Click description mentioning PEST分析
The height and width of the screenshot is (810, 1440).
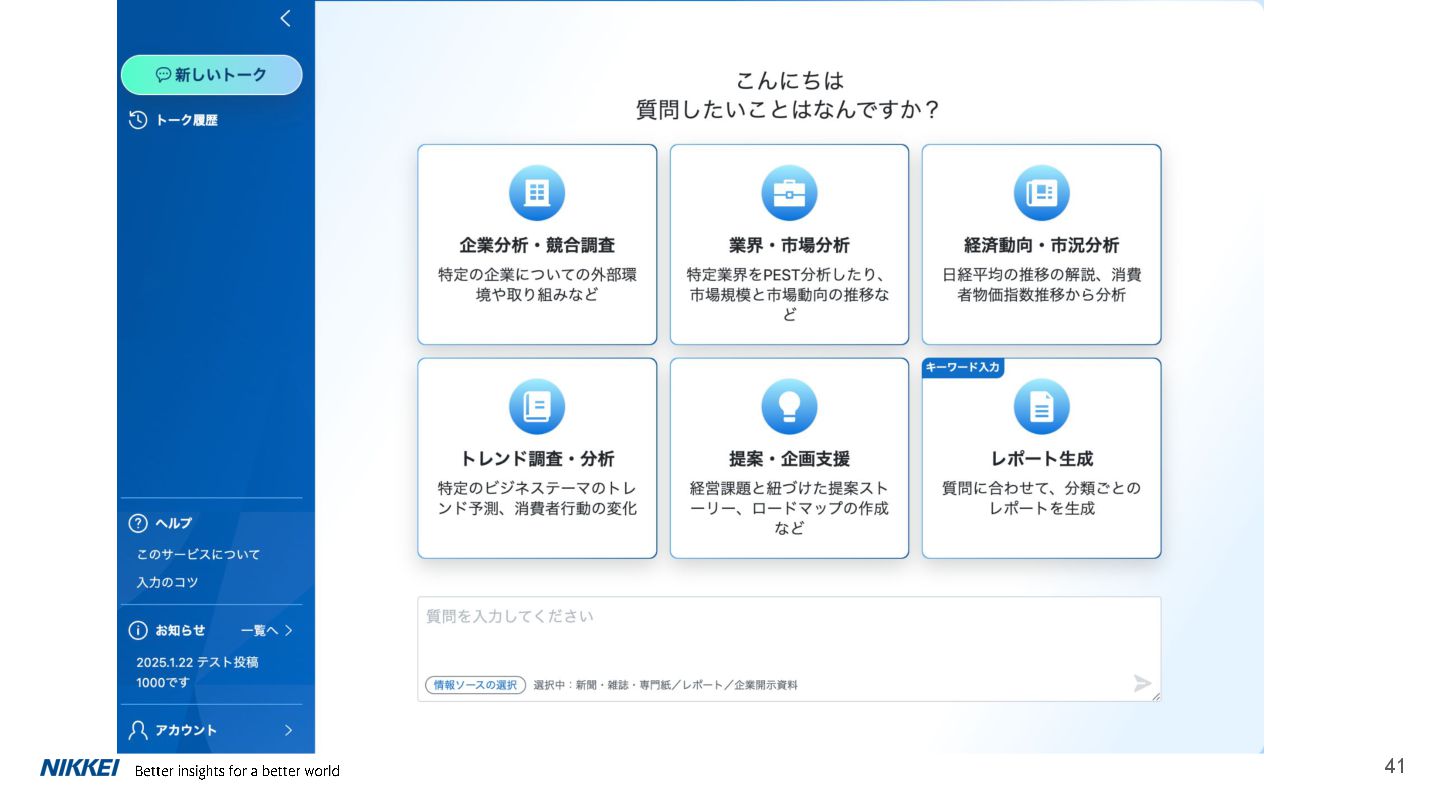[789, 295]
